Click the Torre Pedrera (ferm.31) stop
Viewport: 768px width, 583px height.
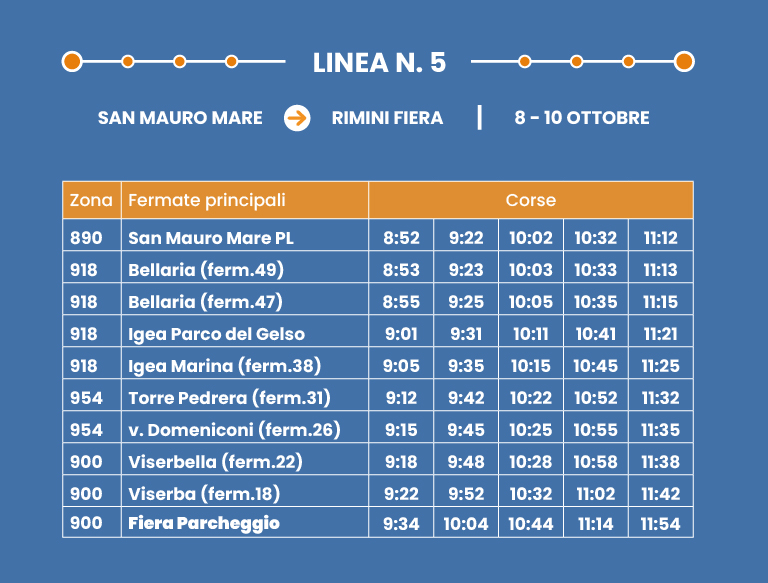229,398
